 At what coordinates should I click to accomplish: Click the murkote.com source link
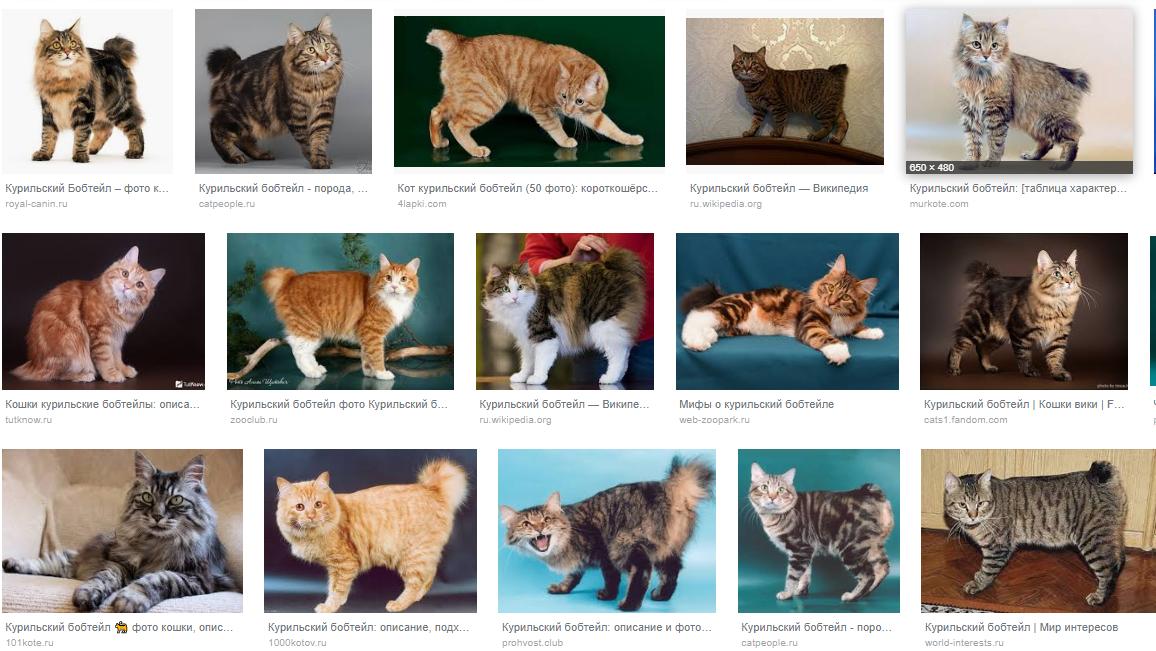(x=939, y=204)
